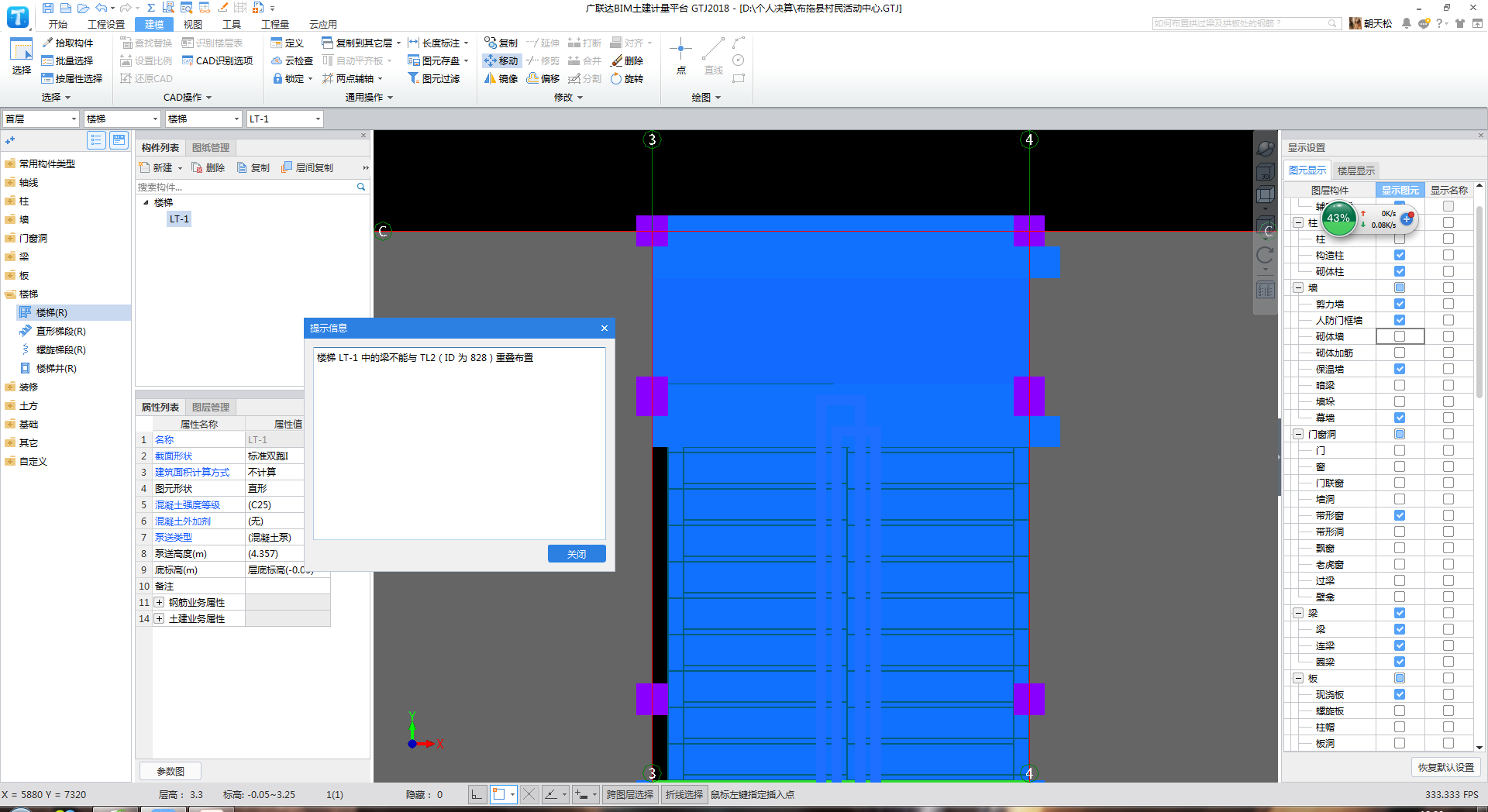
Task: Toggle 带形窗 display checkbox
Action: 1400,515
